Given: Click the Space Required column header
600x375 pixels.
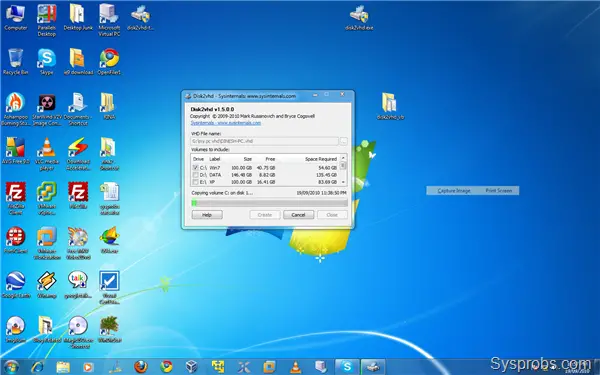Looking at the screenshot, I should 321,159.
